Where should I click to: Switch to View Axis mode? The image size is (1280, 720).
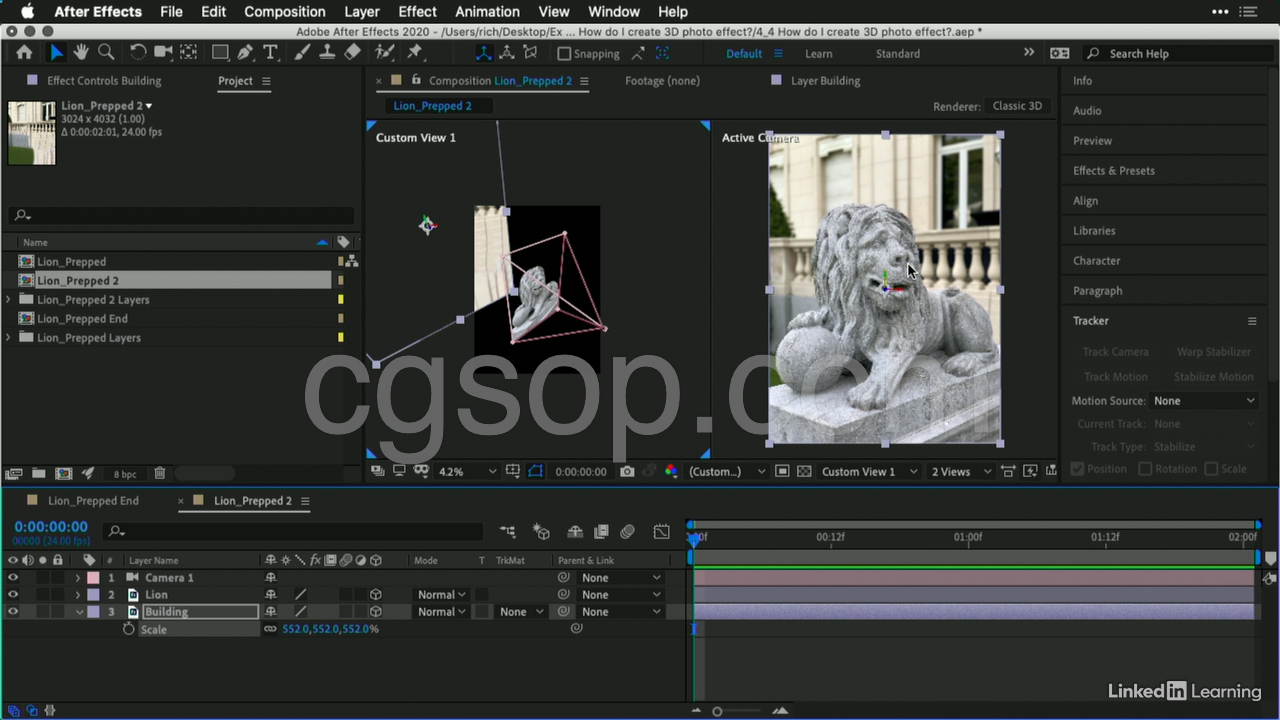(x=530, y=53)
